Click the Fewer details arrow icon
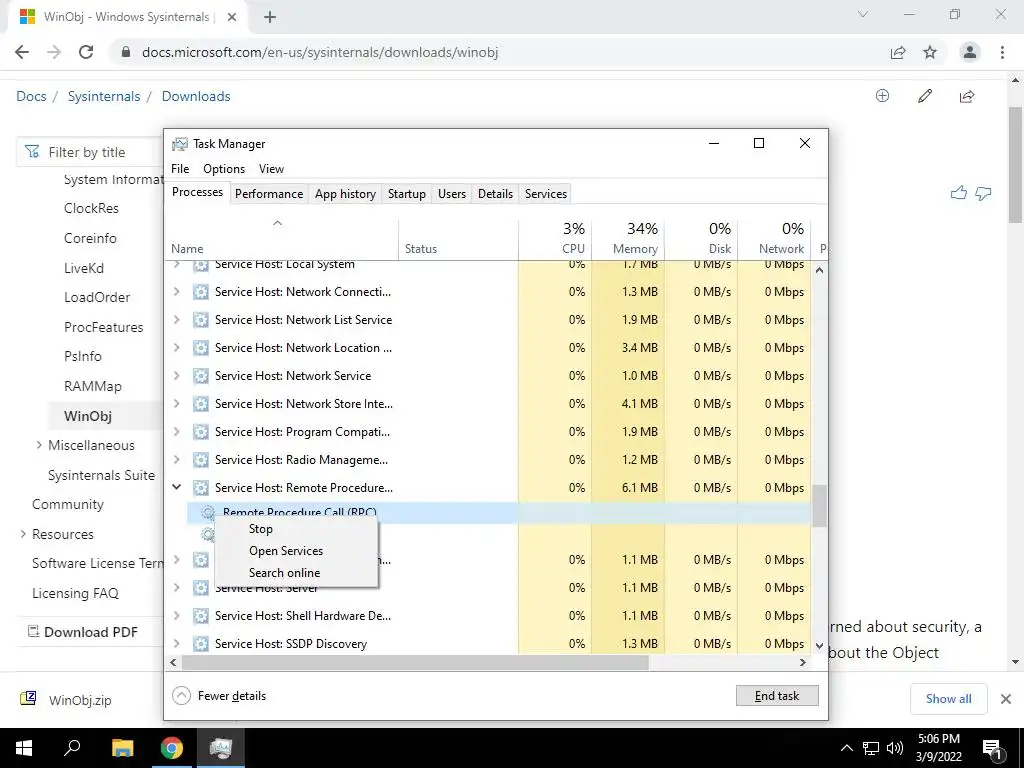The image size is (1024, 768). [x=181, y=696]
